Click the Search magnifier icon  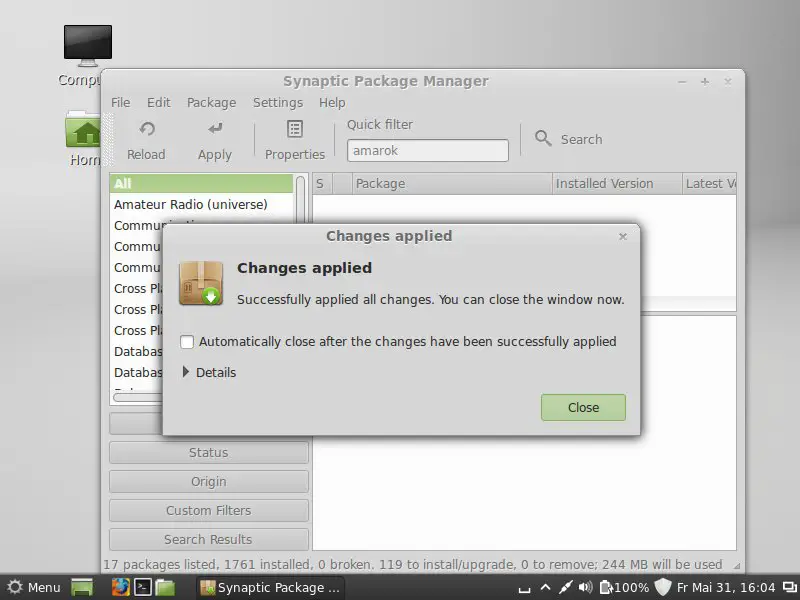coord(543,139)
